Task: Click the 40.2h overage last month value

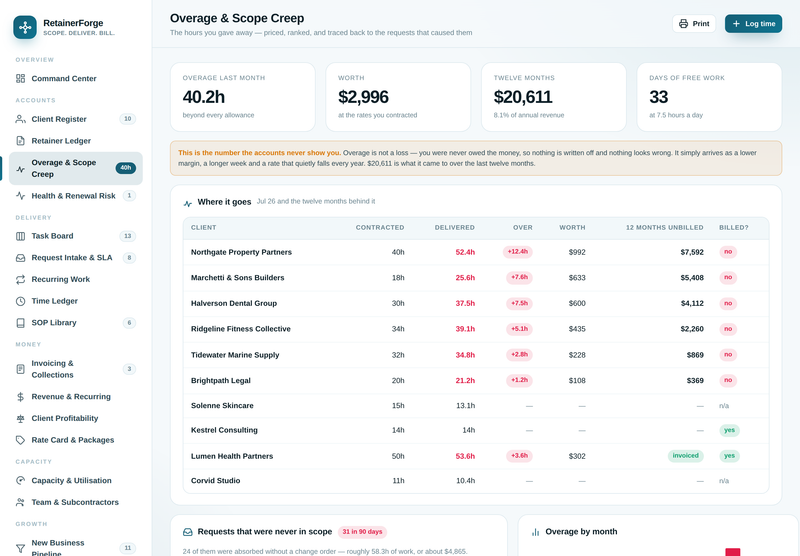Action: click(x=204, y=97)
